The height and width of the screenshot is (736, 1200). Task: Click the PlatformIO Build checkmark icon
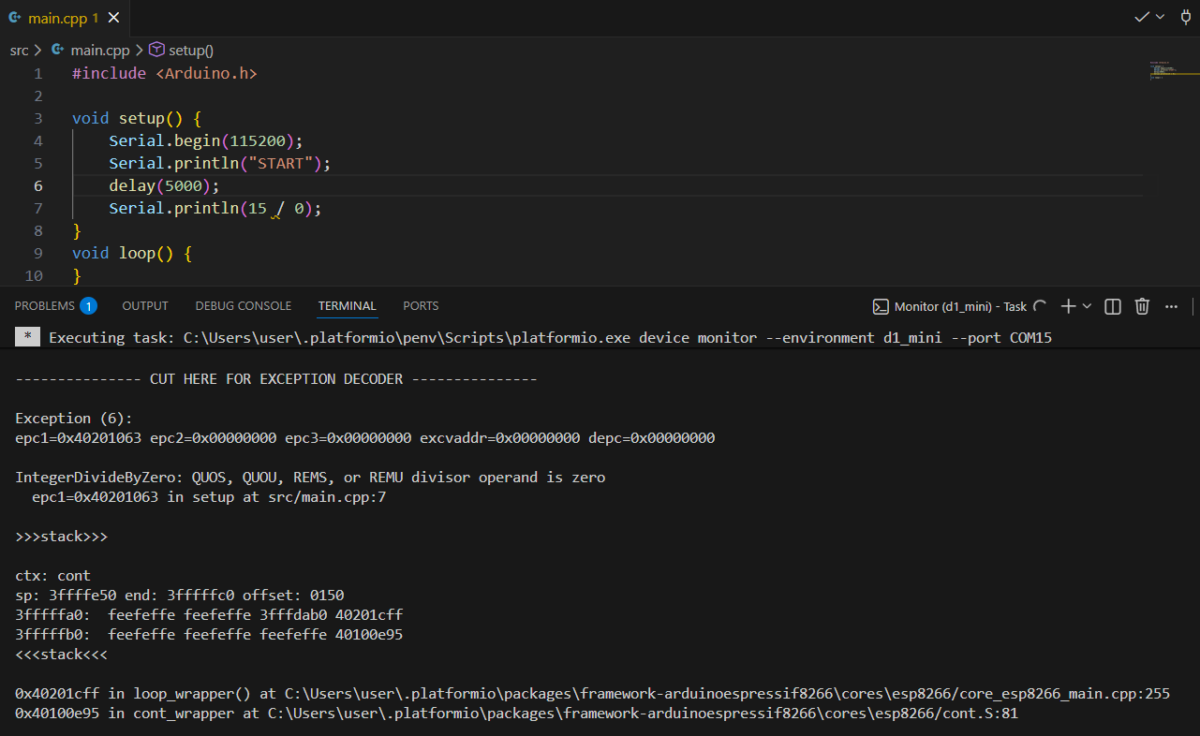tap(1141, 17)
